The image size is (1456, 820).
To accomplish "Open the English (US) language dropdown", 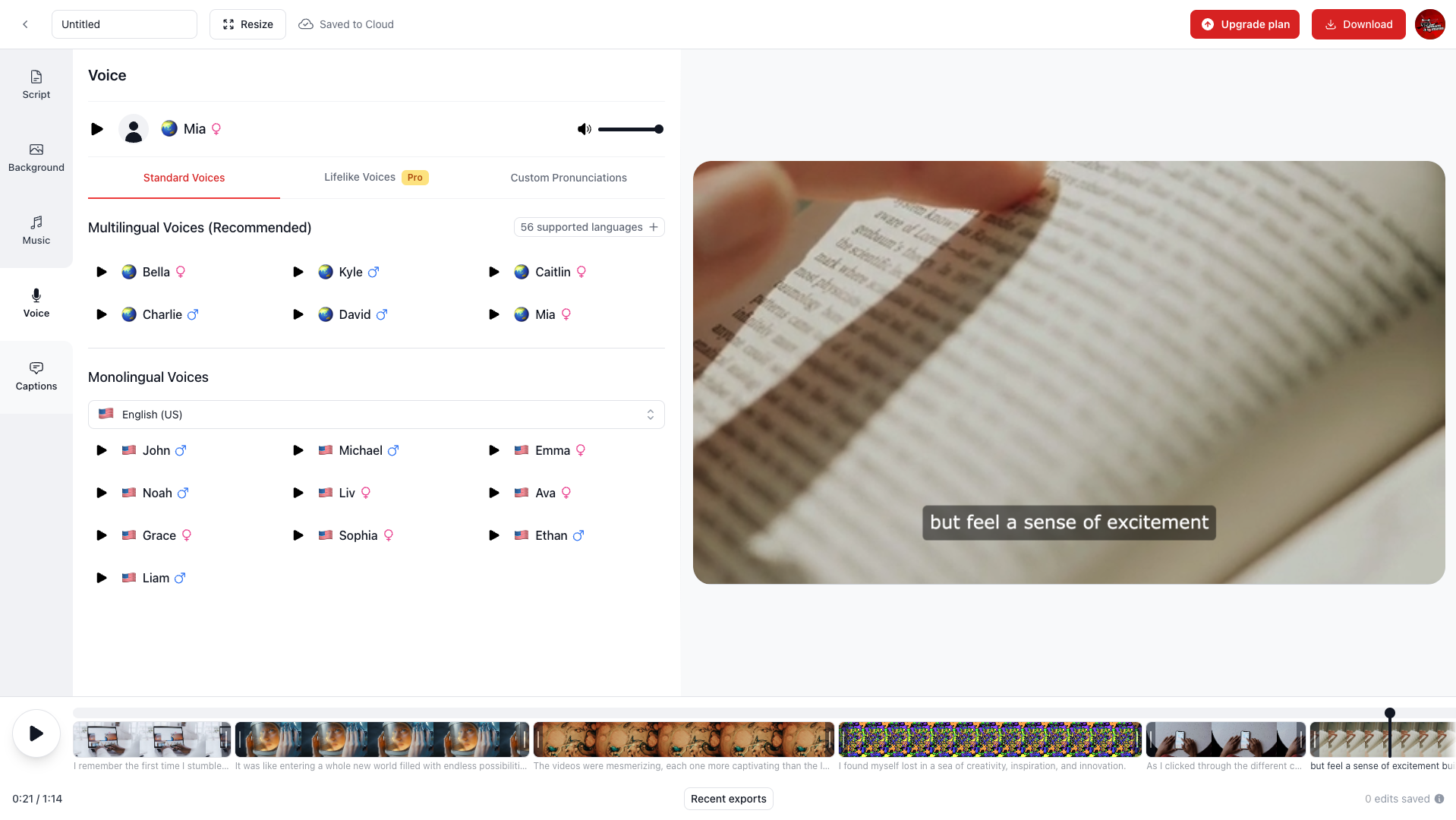I will (x=377, y=415).
